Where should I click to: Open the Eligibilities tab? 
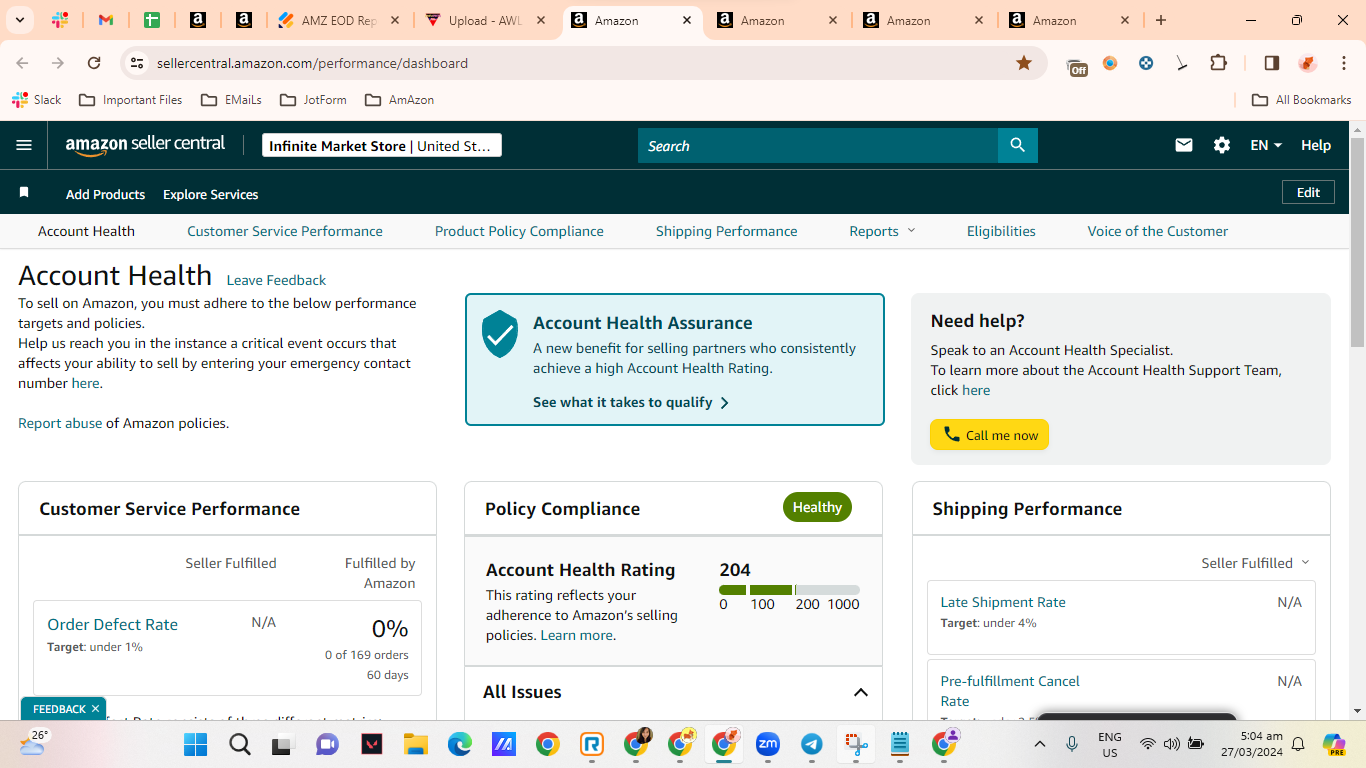(x=1001, y=231)
